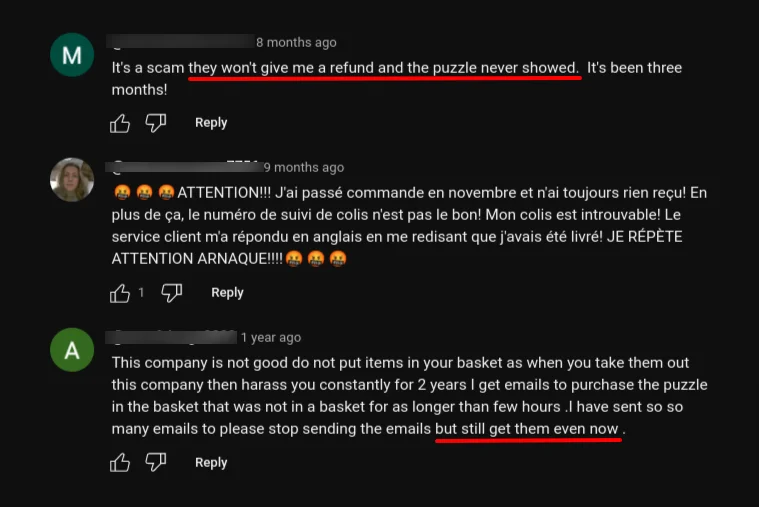Like the comment about harassing basket emails
The height and width of the screenshot is (507, 759).
(120, 462)
